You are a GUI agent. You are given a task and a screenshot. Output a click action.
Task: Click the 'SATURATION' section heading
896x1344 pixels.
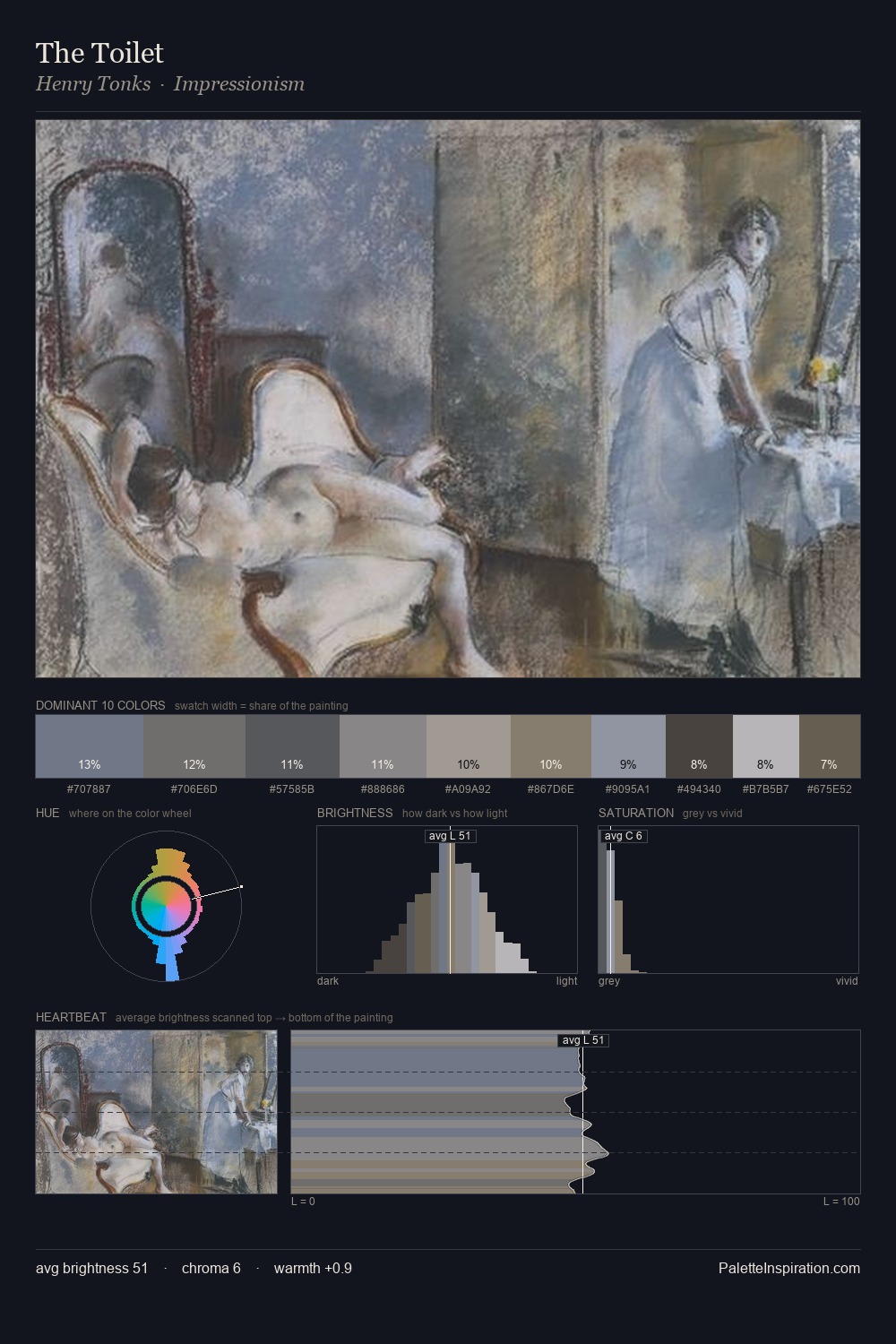pyautogui.click(x=636, y=813)
